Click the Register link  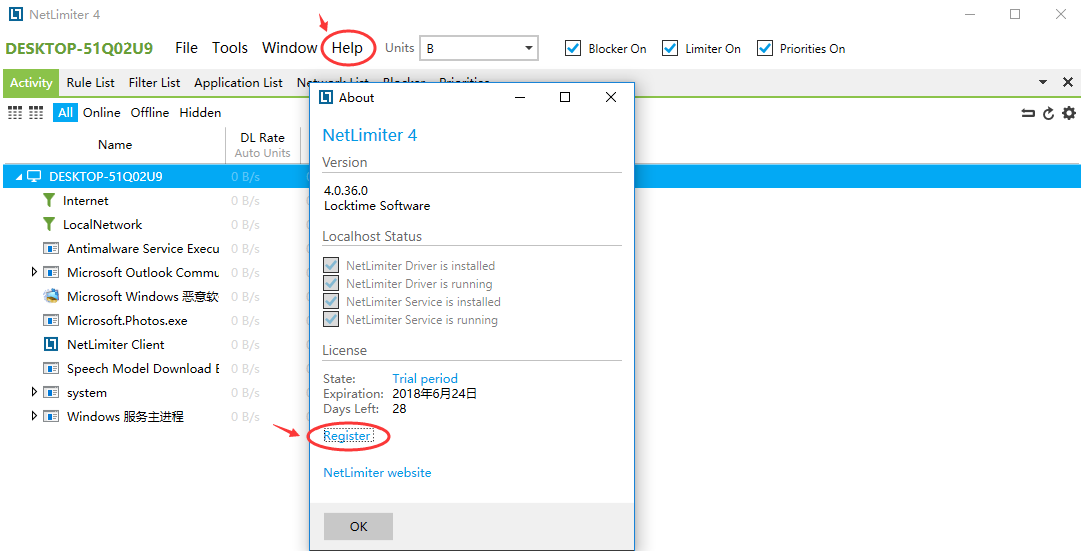tap(348, 436)
